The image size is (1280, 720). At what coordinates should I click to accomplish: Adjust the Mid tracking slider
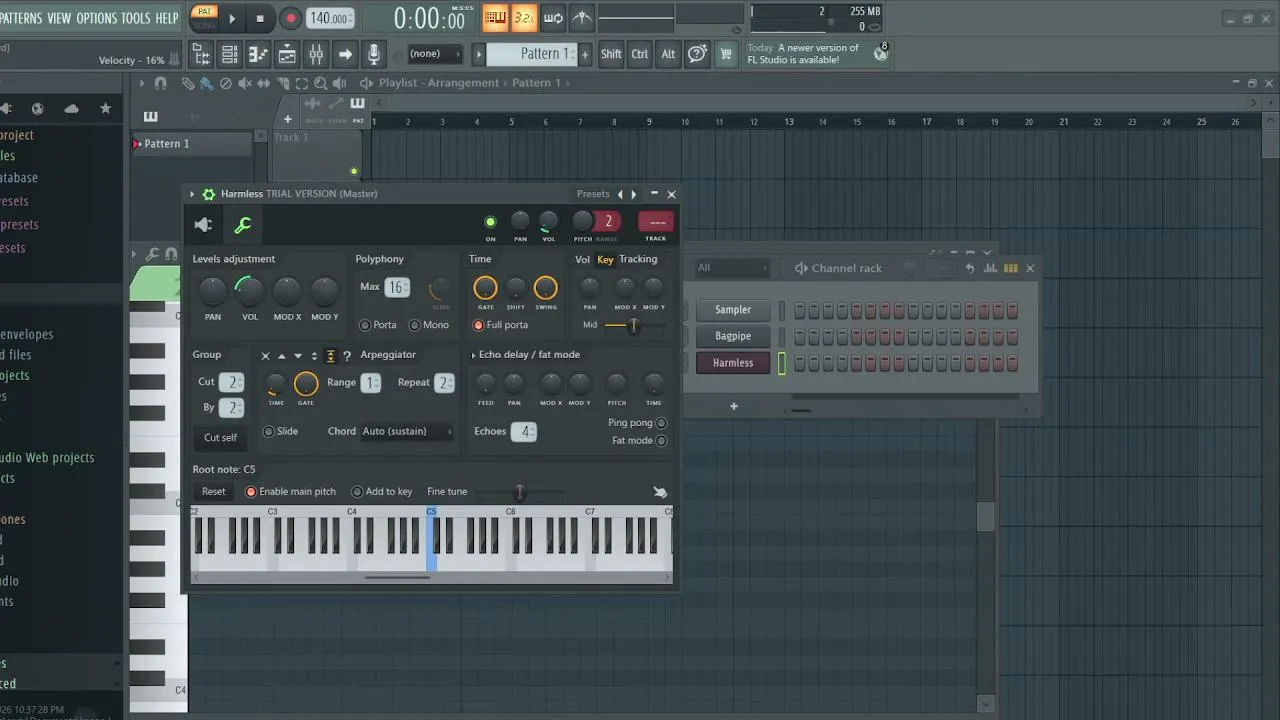(x=633, y=326)
